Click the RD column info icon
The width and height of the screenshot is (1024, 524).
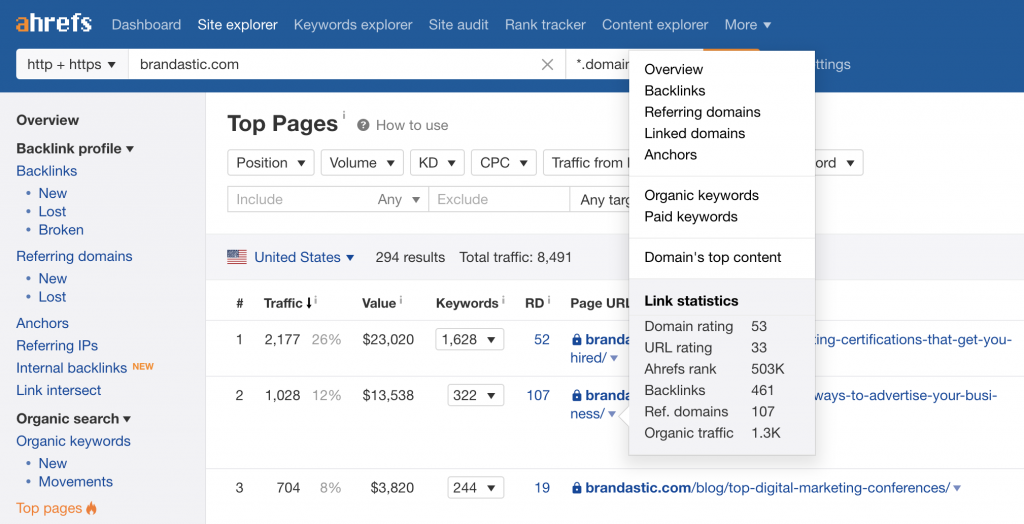click(x=549, y=300)
